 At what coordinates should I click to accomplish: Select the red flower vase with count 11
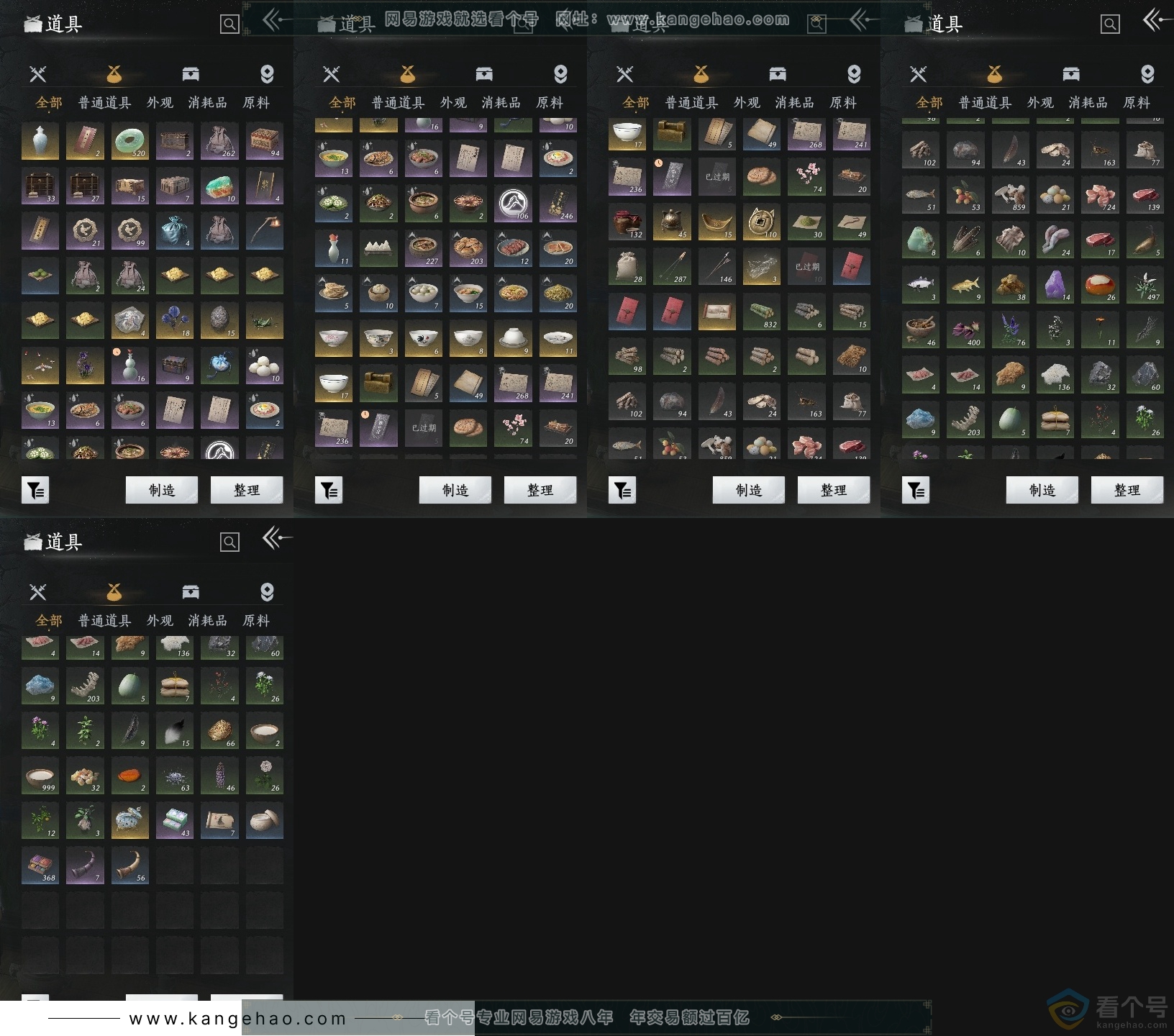pos(334,249)
